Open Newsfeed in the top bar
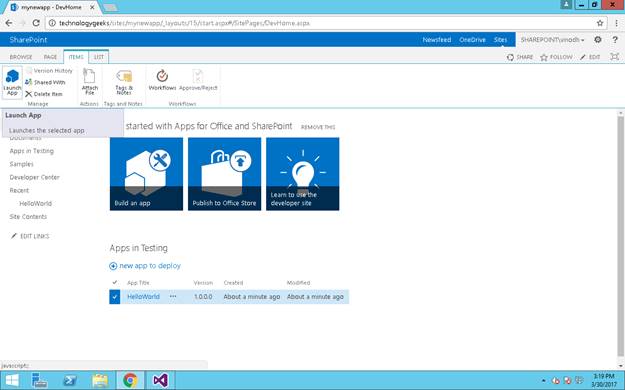The height and width of the screenshot is (390, 625). coord(437,40)
